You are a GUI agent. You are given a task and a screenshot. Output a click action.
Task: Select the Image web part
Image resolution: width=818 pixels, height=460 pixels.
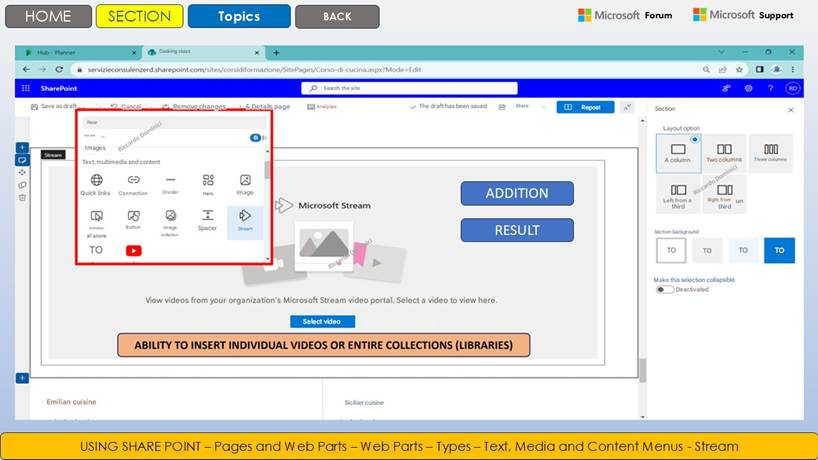[x=245, y=185]
